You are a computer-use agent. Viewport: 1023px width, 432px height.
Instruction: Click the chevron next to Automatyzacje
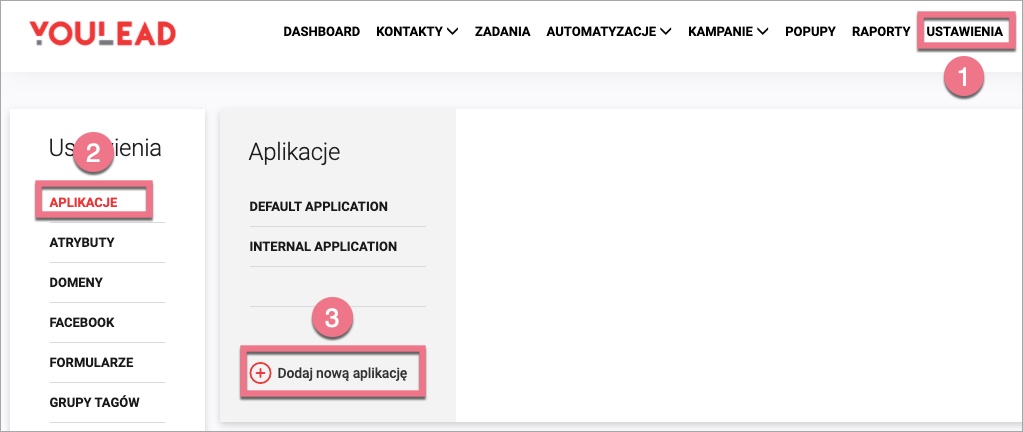point(666,32)
